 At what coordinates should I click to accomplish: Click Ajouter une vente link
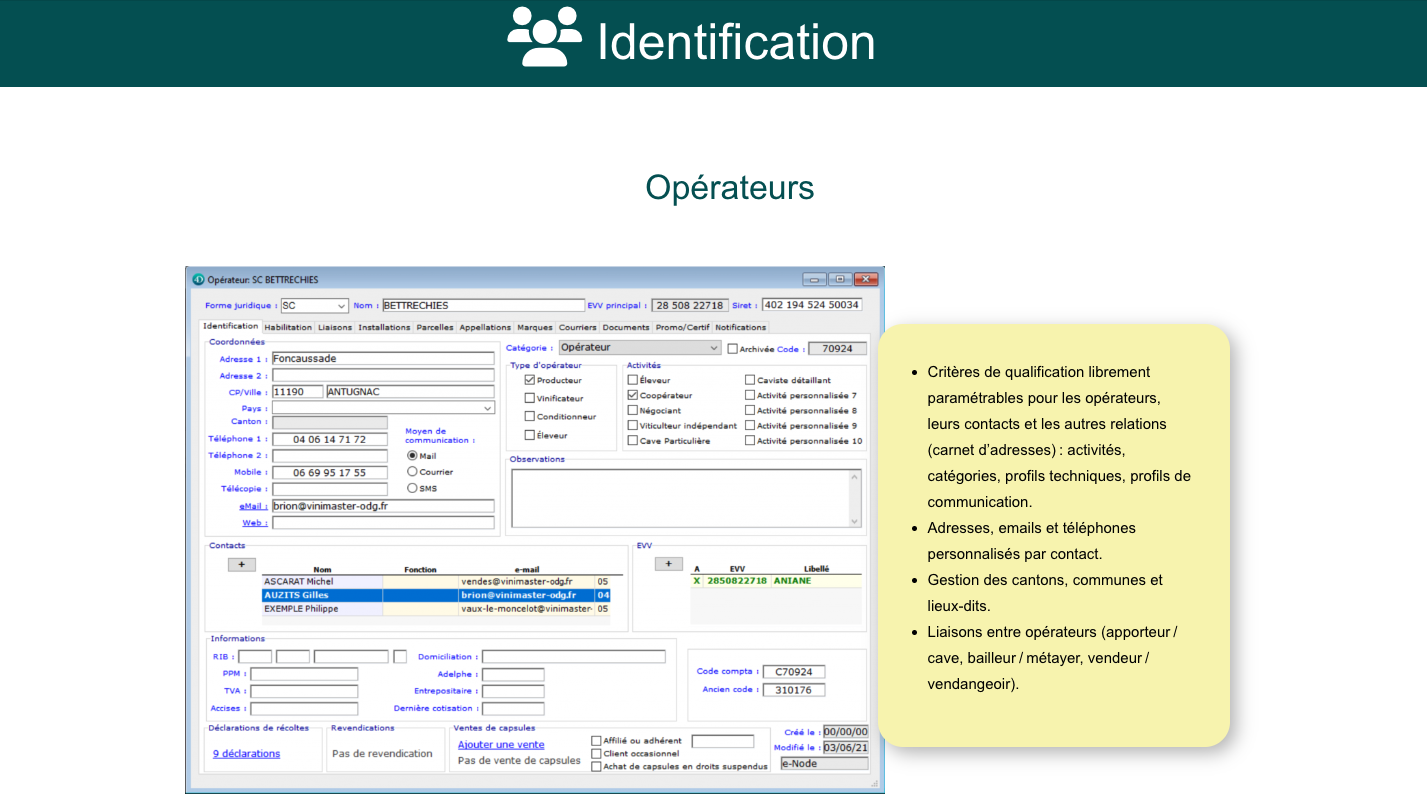coord(501,745)
